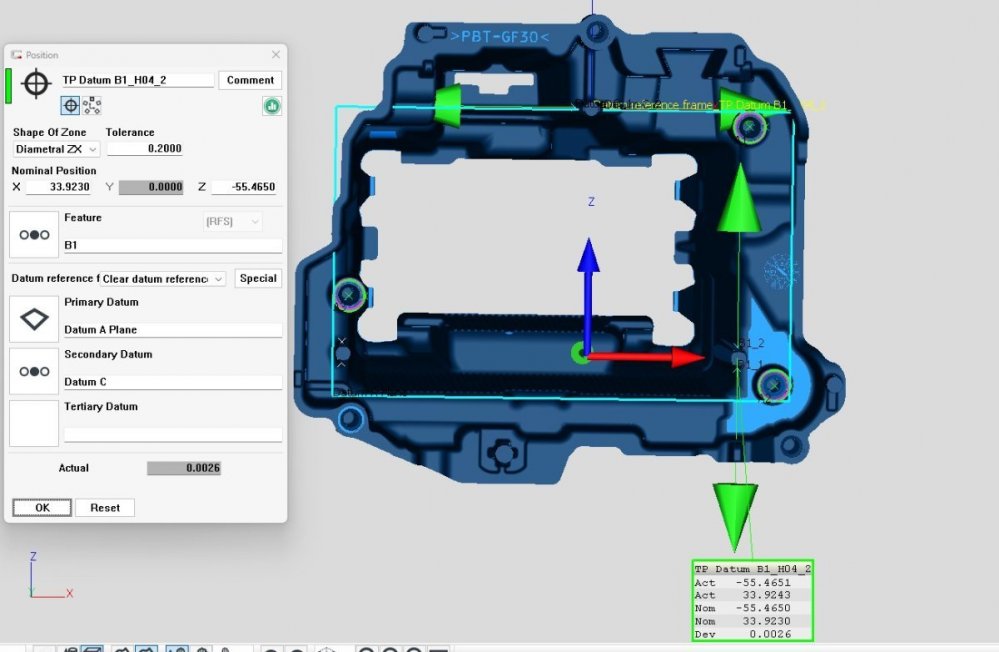Click the Primary Datum text field
This screenshot has height=652, width=999.
[x=173, y=330]
